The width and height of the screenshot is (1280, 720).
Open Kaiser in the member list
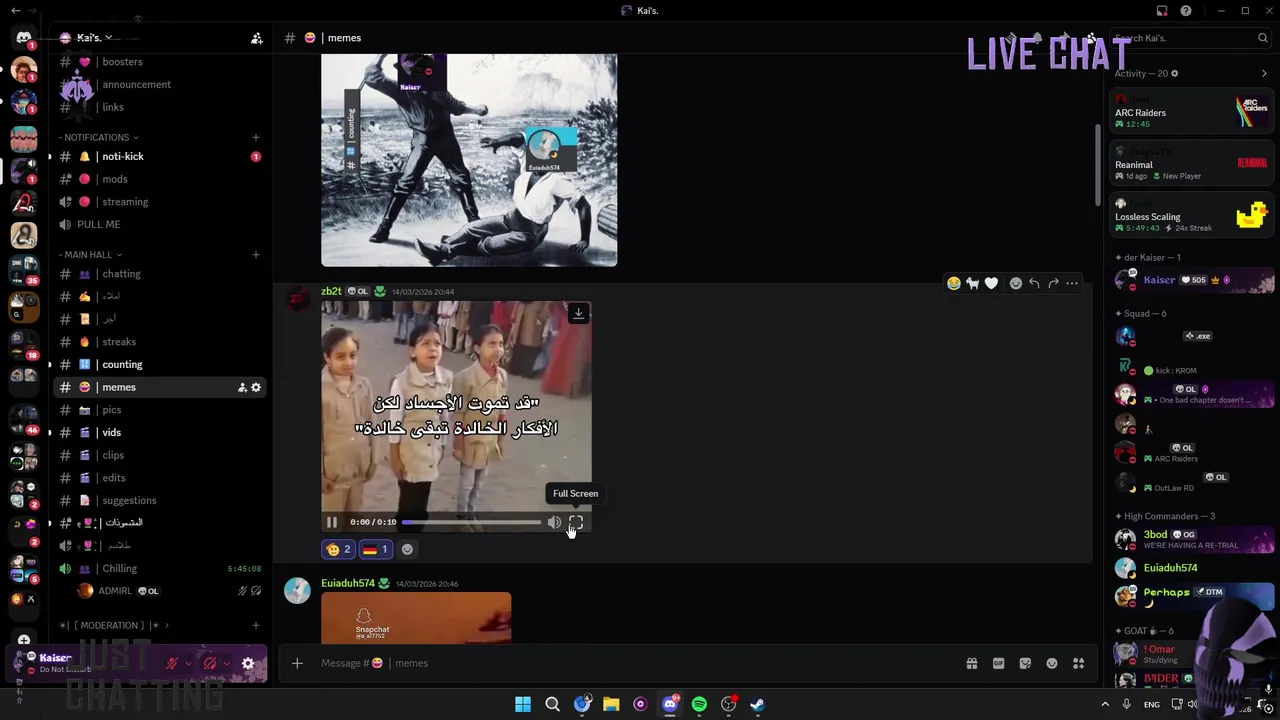point(1192,281)
